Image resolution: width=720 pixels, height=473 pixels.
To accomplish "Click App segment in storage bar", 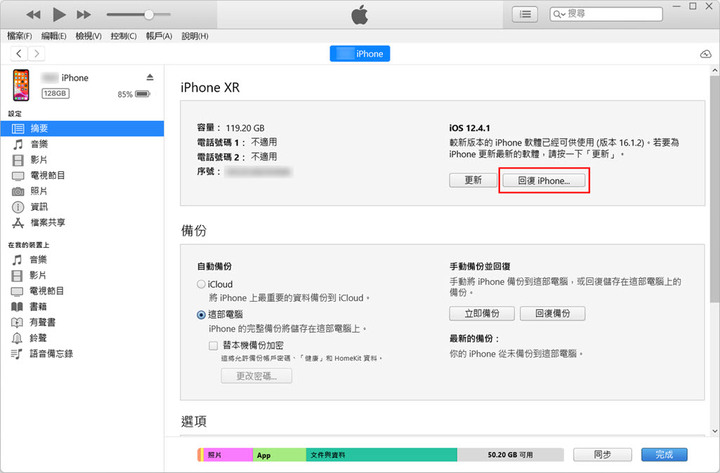I will 279,455.
